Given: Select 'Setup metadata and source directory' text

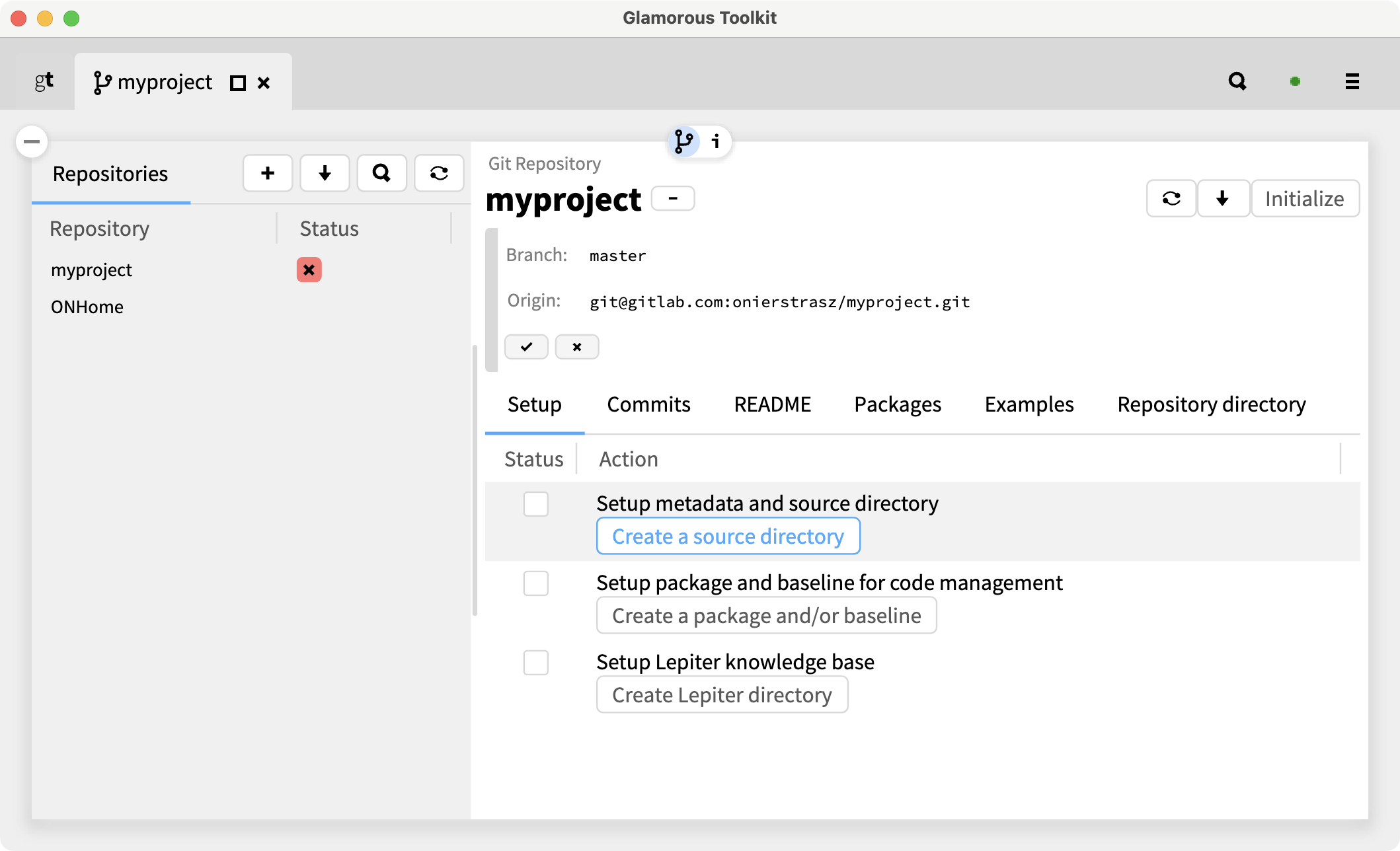Looking at the screenshot, I should [x=767, y=503].
